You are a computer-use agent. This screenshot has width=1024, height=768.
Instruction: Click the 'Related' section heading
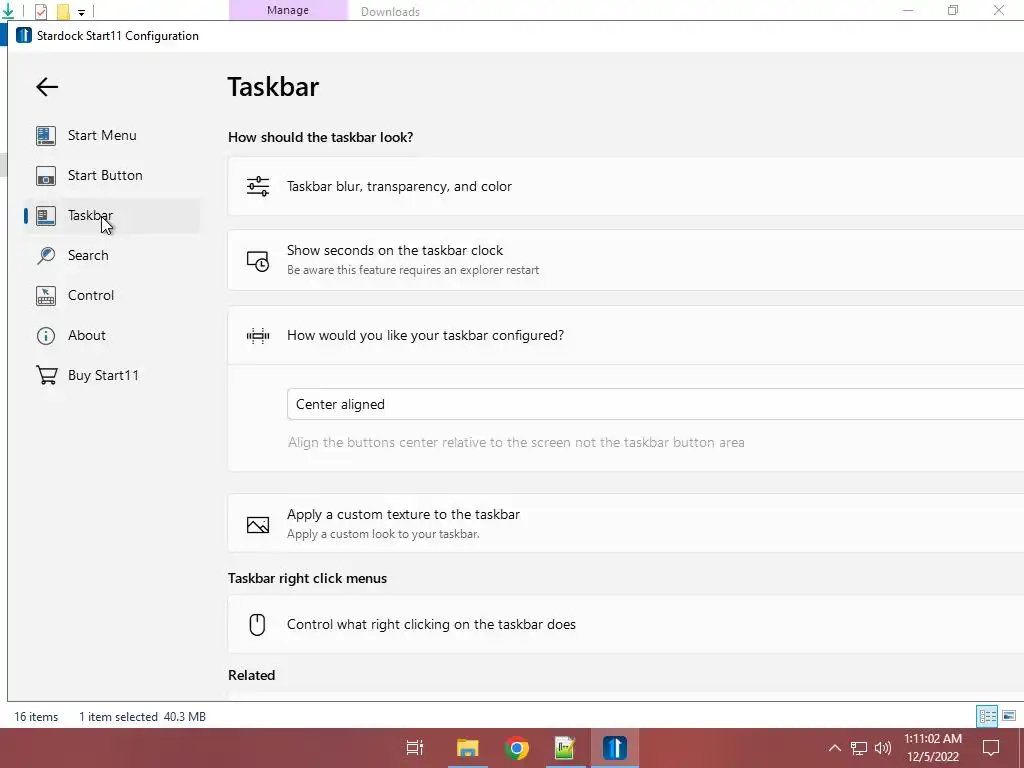pyautogui.click(x=251, y=675)
